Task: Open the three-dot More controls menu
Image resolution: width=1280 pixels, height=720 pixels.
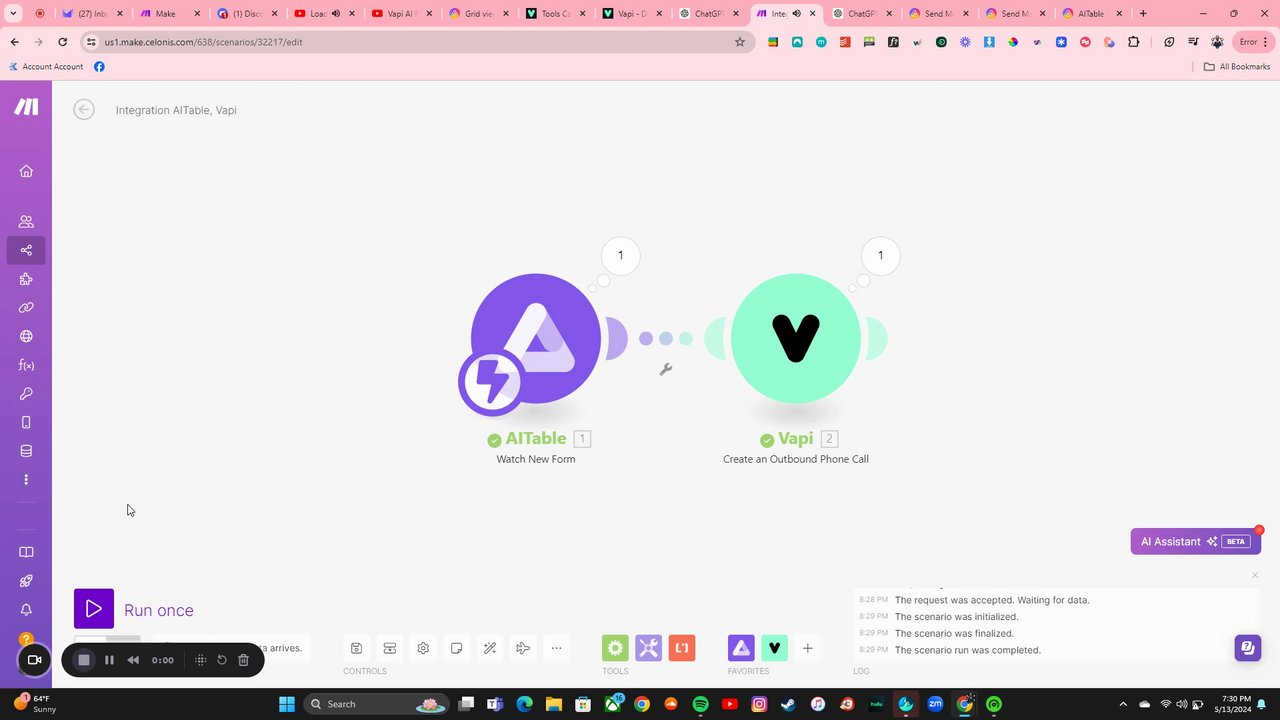Action: coord(556,648)
